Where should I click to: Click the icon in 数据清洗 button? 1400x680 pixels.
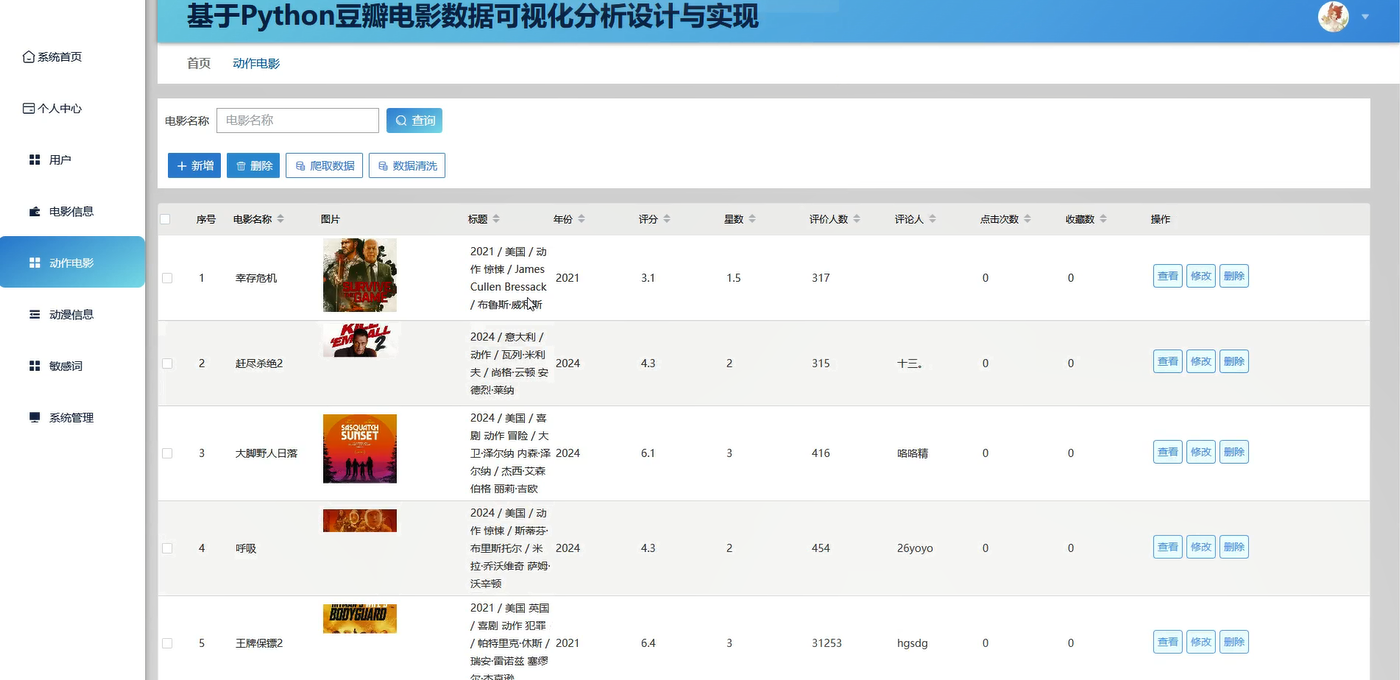click(x=383, y=166)
